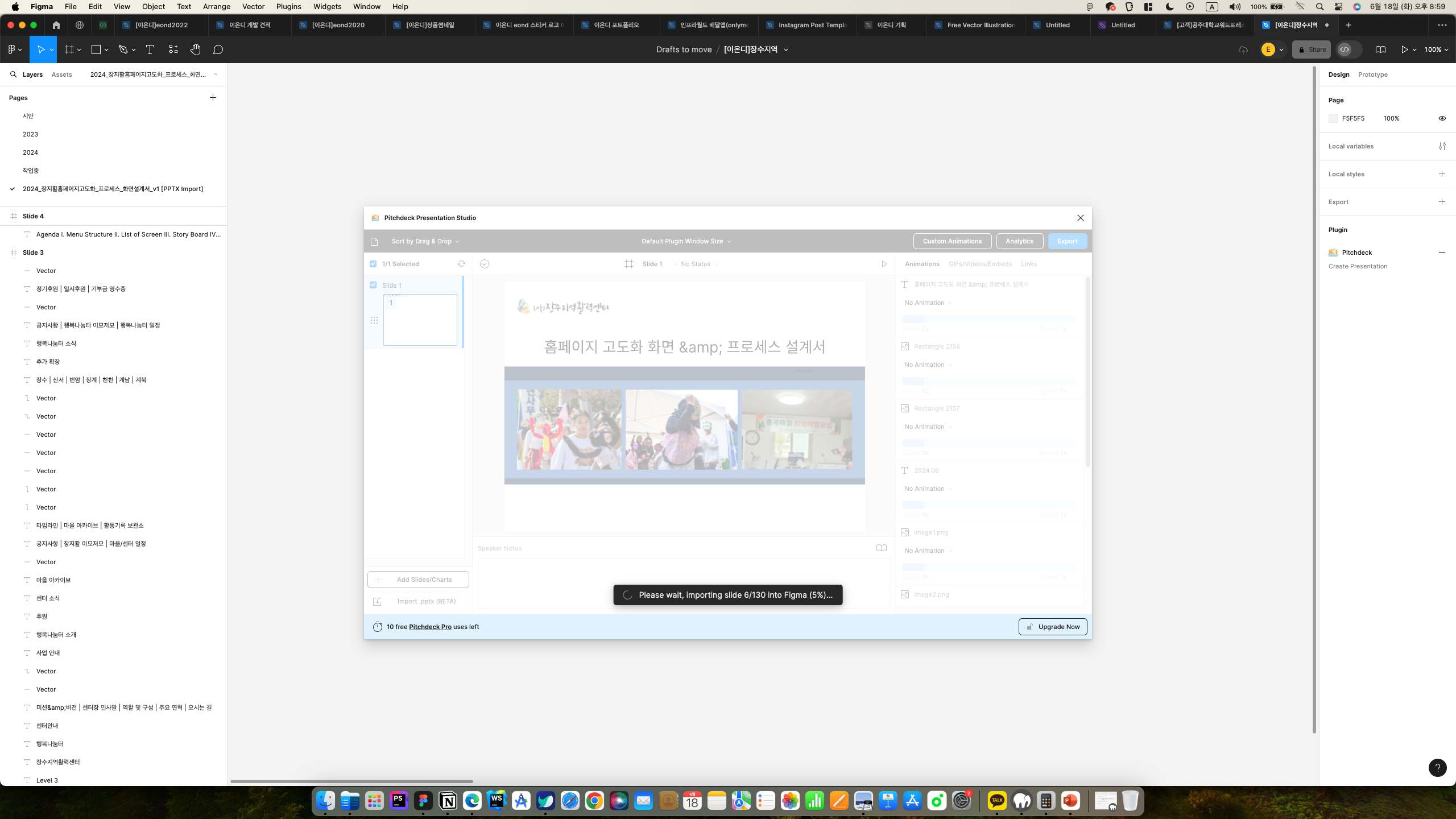
Task: Go to Figma home icon
Action: [56, 25]
